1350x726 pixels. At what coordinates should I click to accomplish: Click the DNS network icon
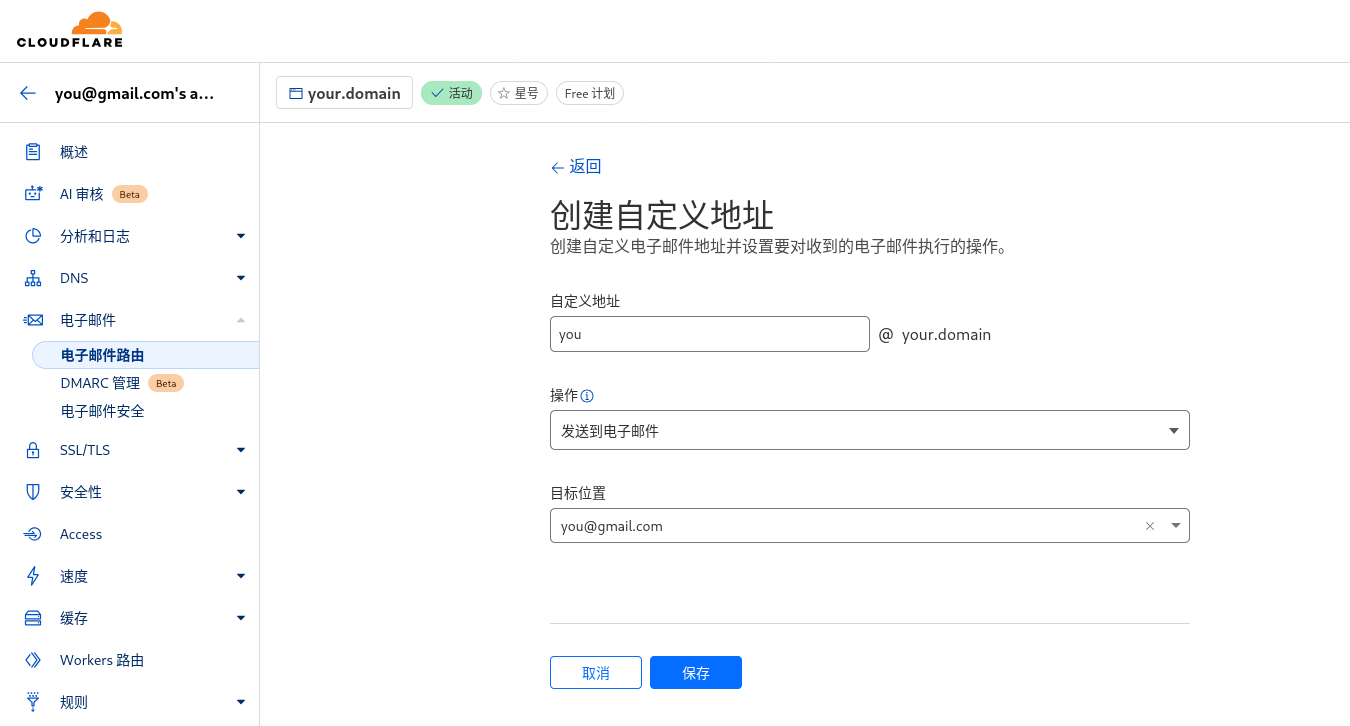(33, 278)
